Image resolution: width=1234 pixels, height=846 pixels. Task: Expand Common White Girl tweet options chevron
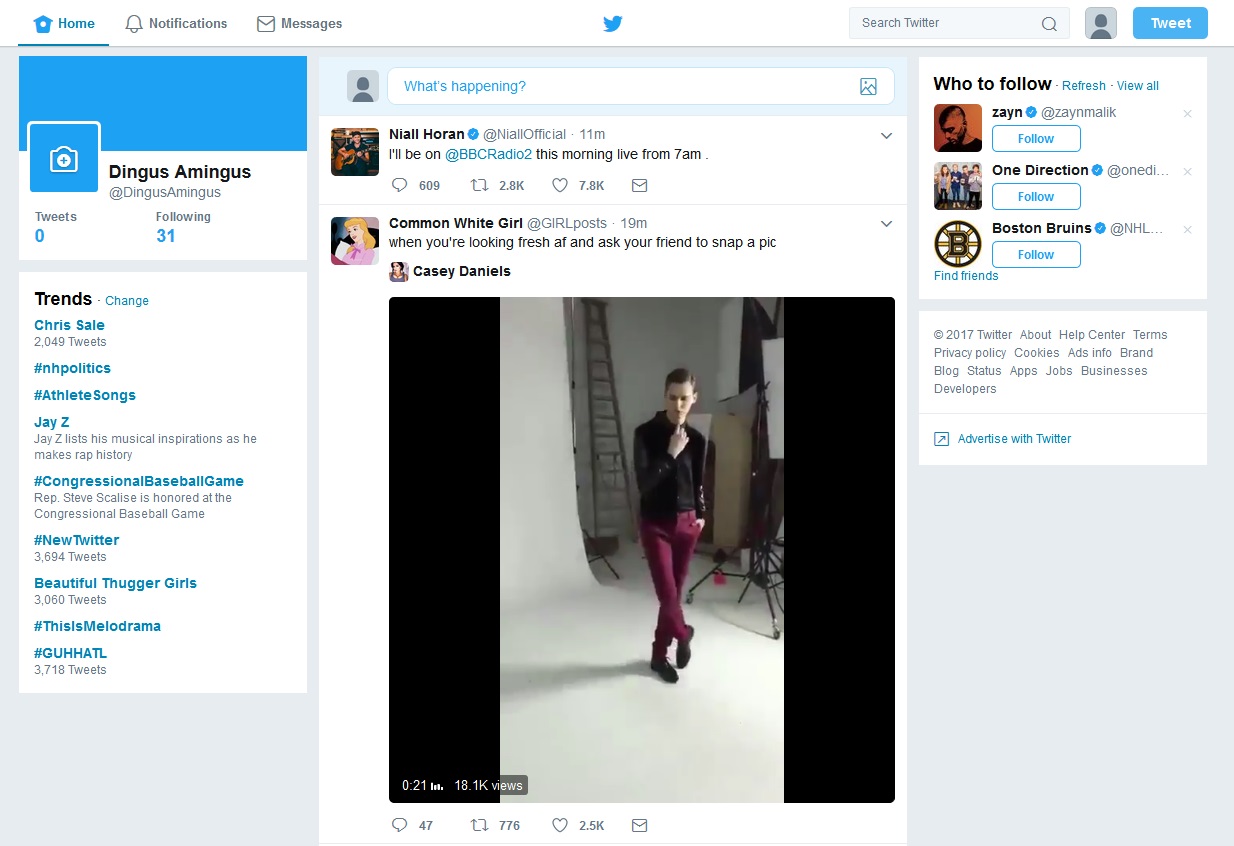click(x=886, y=224)
